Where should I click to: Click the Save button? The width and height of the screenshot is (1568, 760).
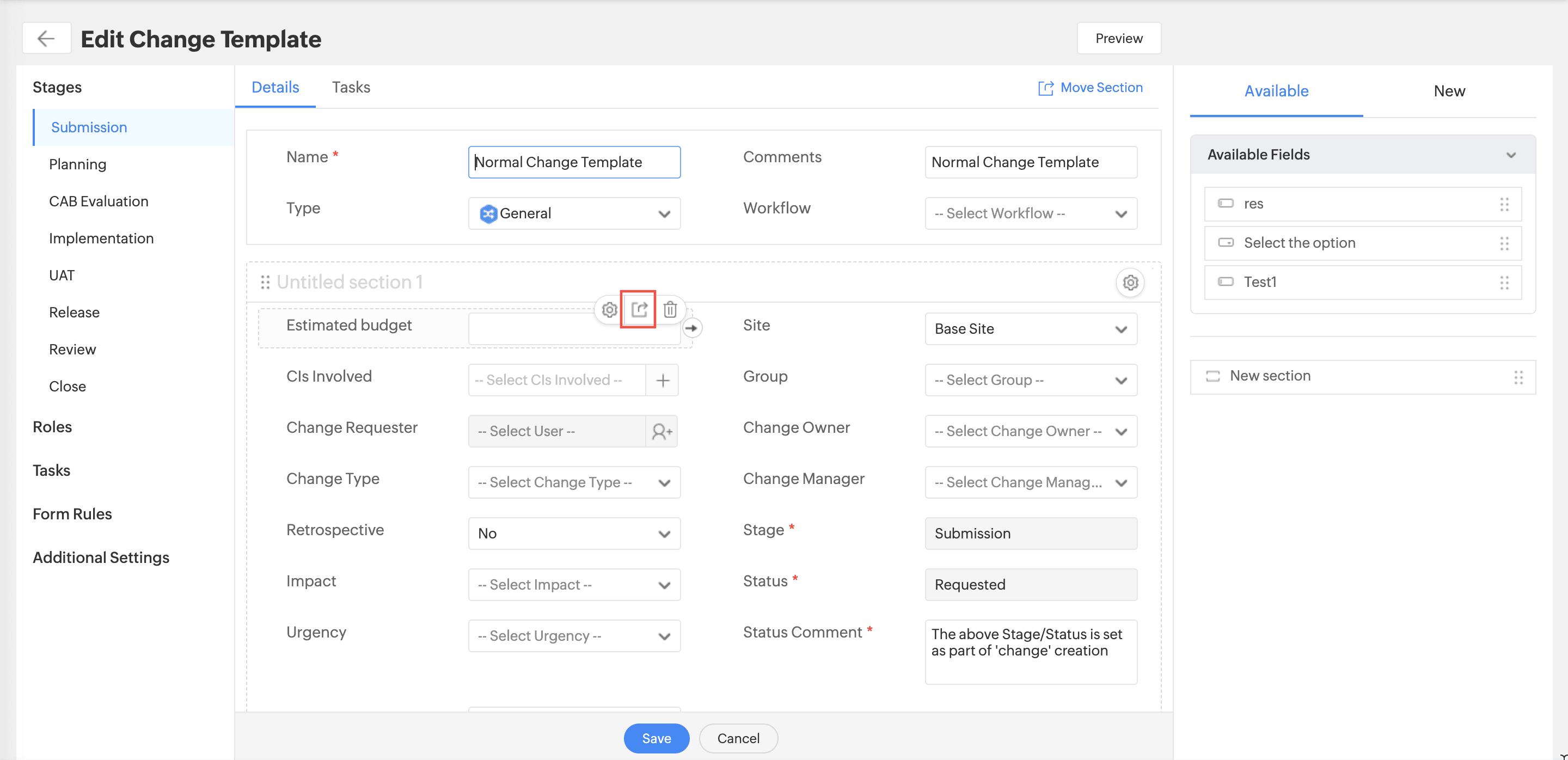656,738
